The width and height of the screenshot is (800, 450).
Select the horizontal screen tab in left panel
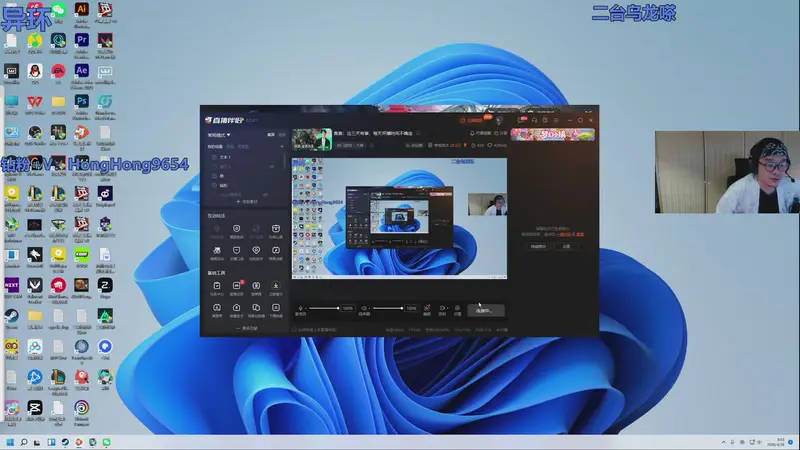coord(270,134)
